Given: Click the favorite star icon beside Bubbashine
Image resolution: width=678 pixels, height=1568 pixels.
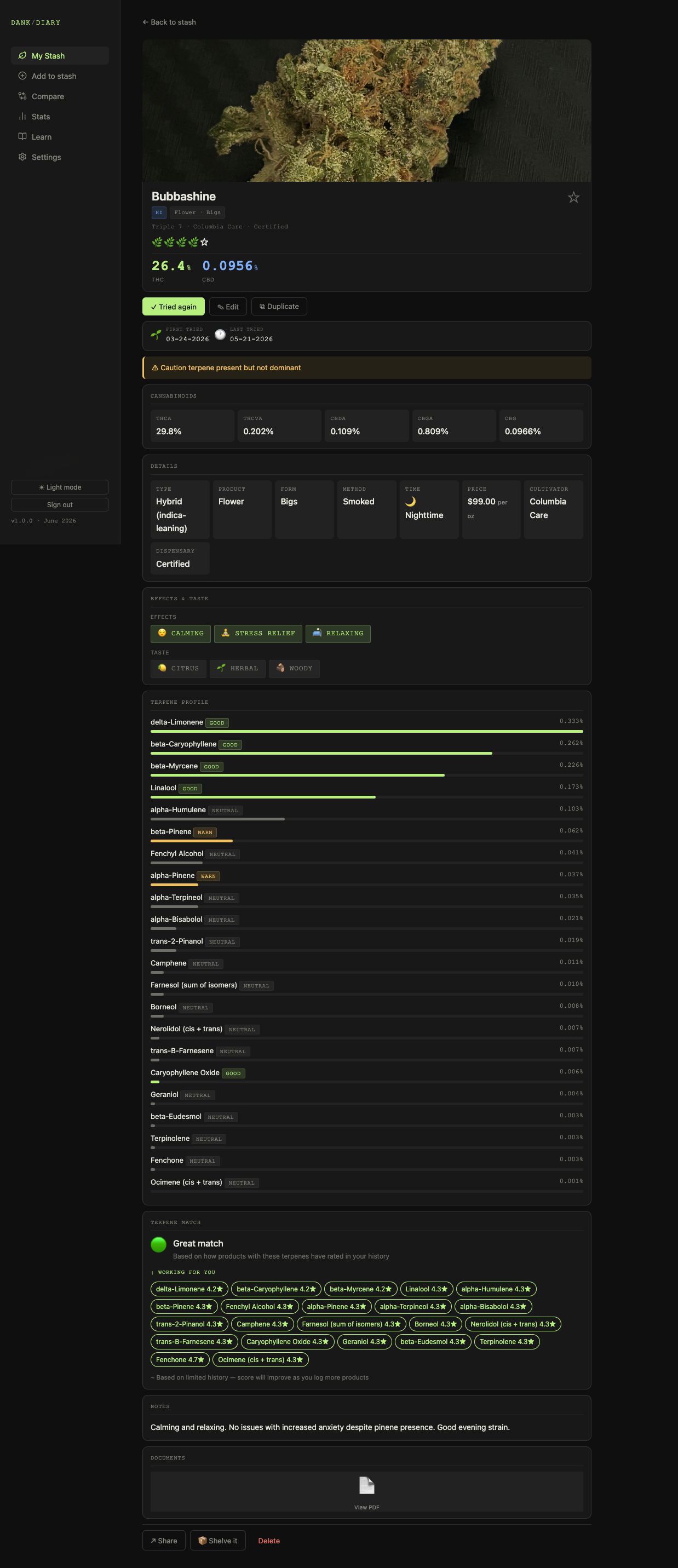Looking at the screenshot, I should [x=573, y=197].
